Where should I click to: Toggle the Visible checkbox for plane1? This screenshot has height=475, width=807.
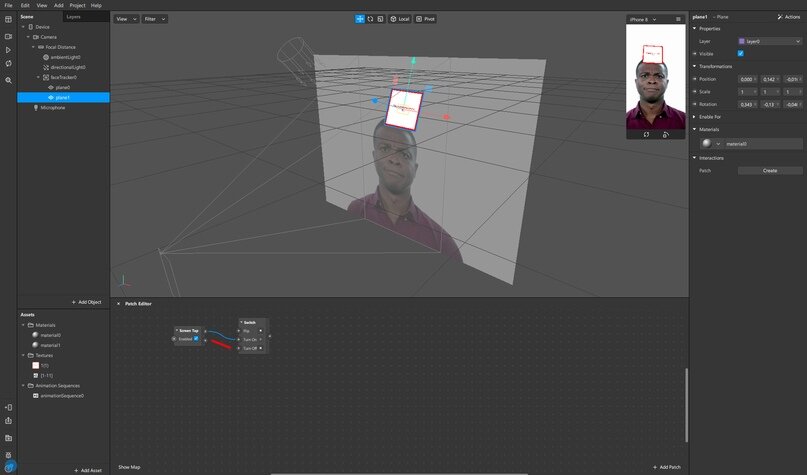(x=740, y=53)
